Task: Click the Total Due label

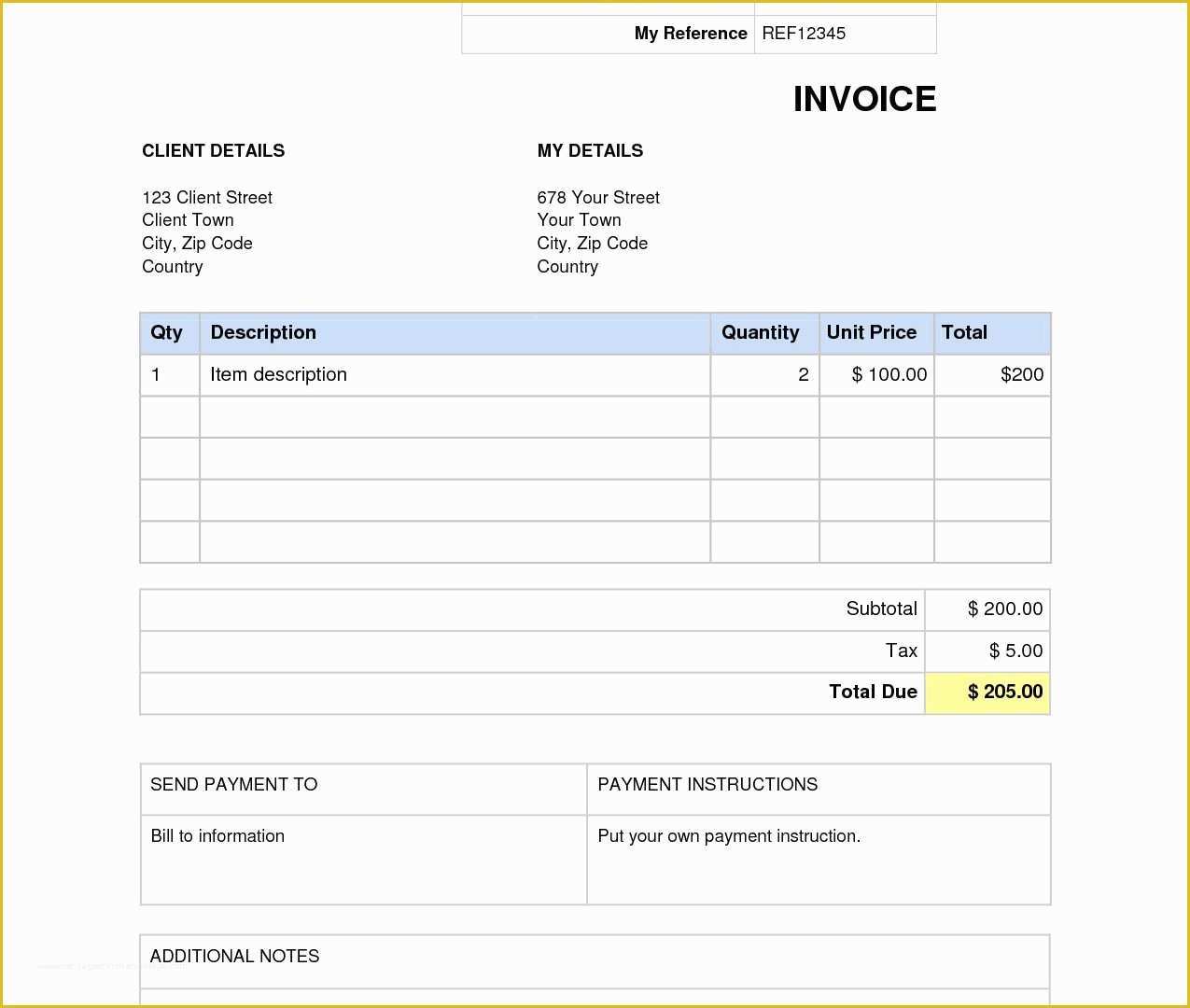Action: click(873, 693)
